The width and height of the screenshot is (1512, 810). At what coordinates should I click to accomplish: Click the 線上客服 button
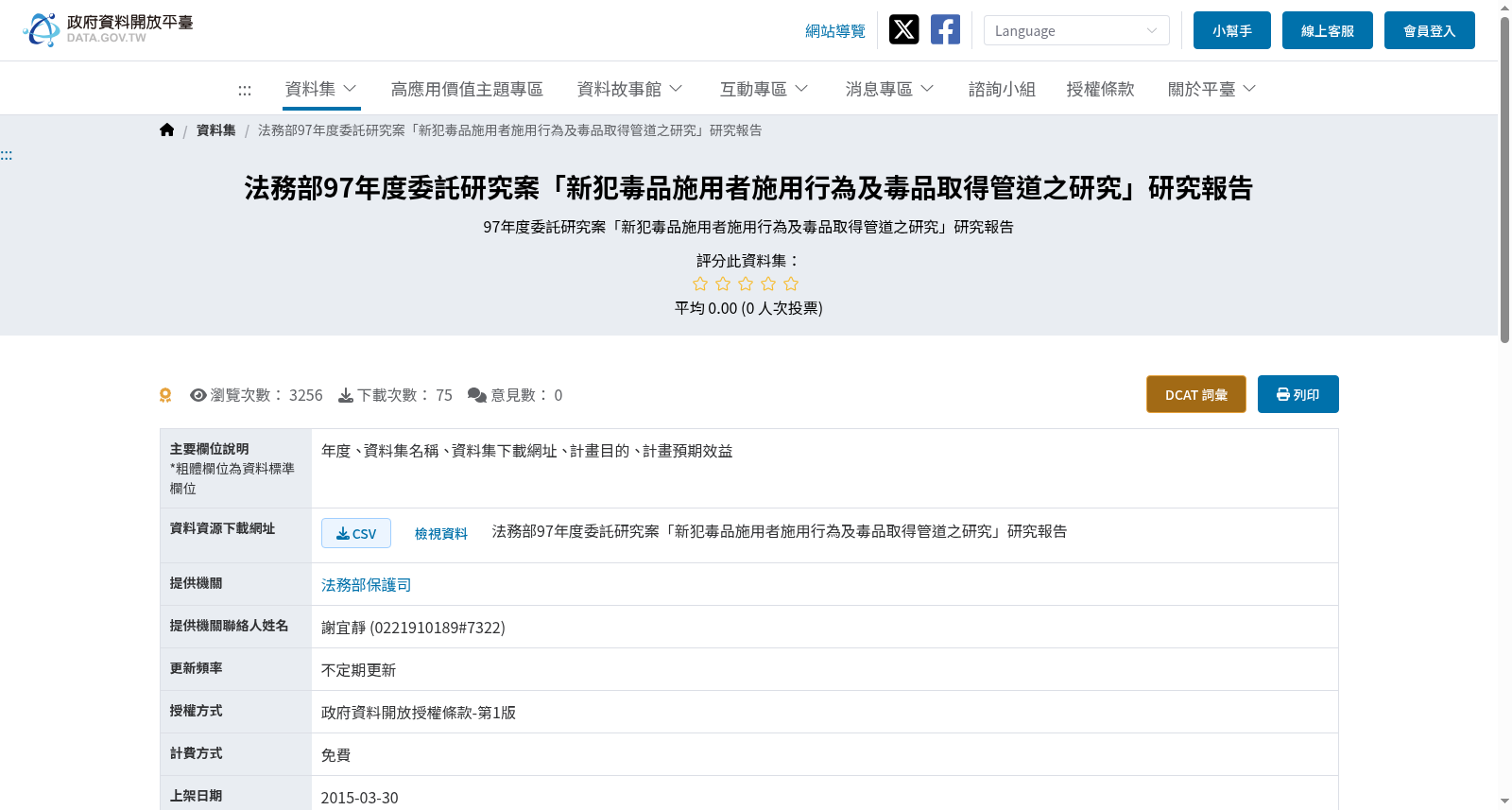pyautogui.click(x=1328, y=30)
